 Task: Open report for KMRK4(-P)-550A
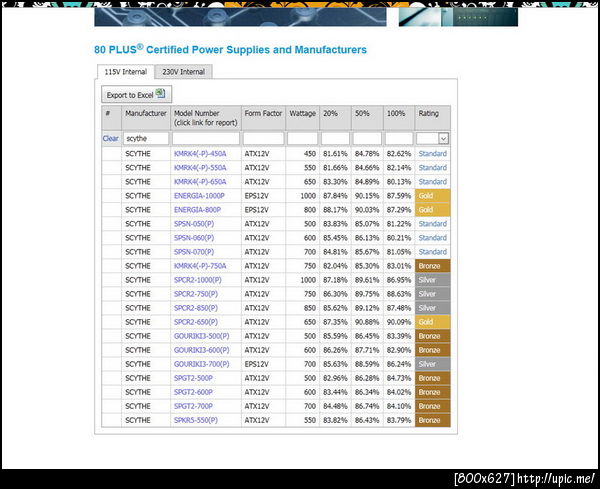point(200,168)
